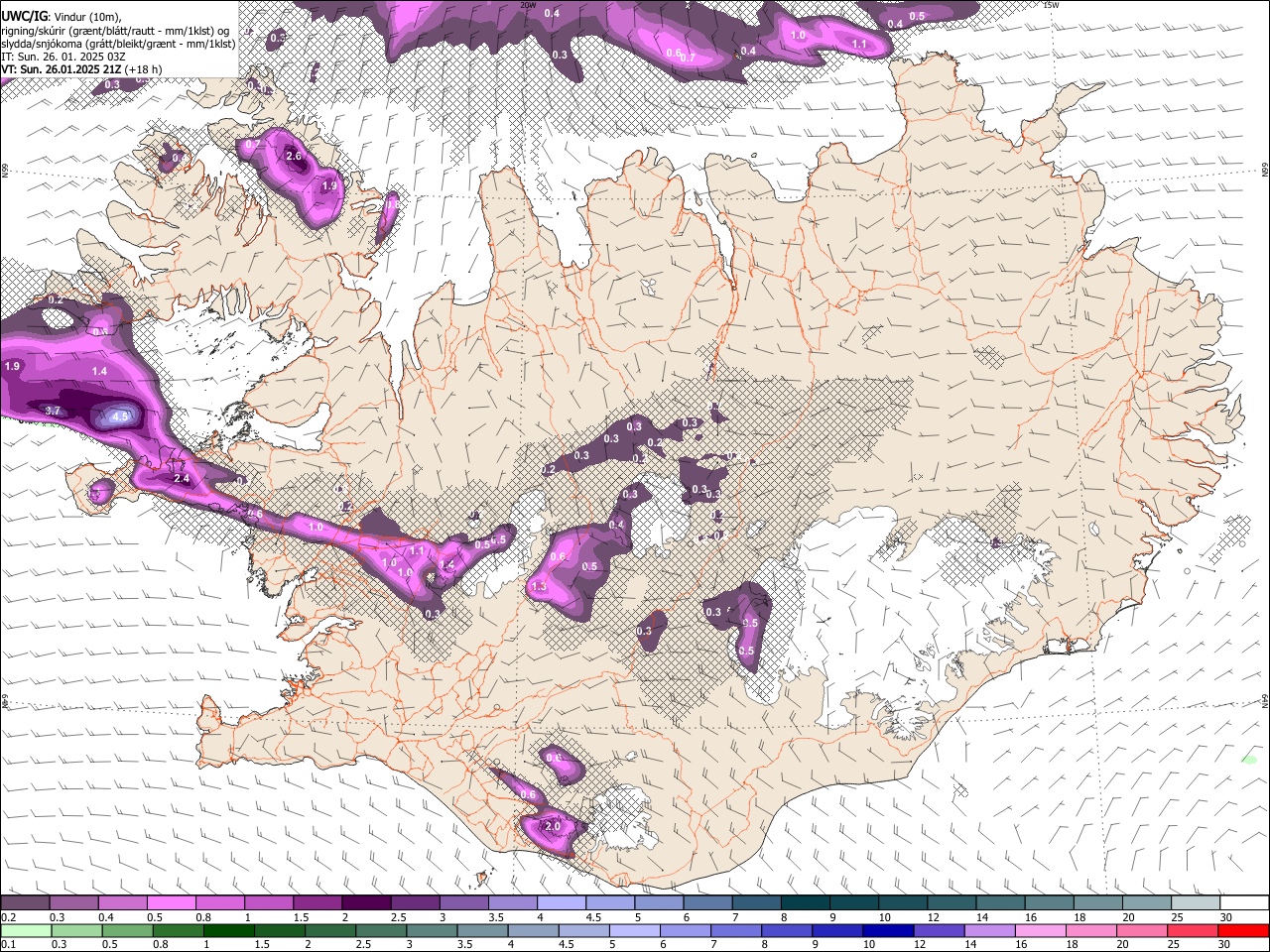Pick the medium blue swatch labeled 8 in the rain scale

tap(788, 930)
